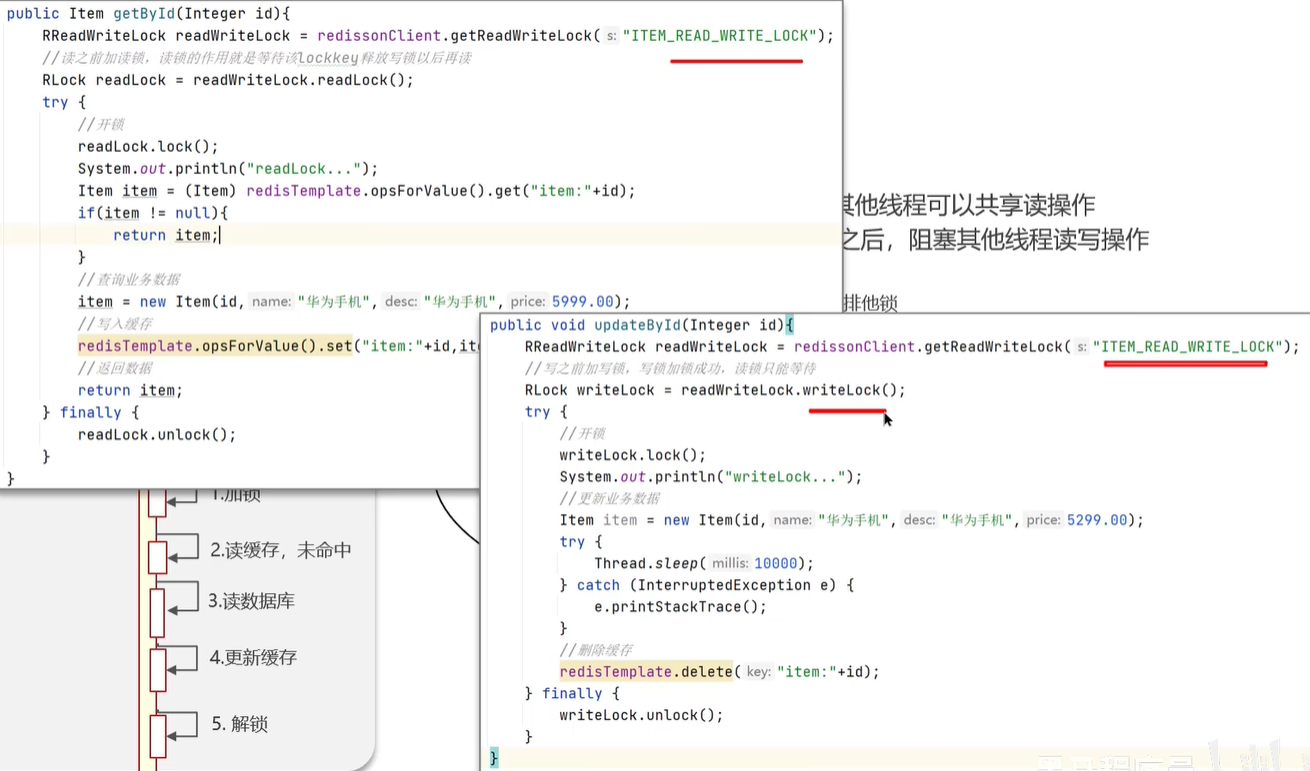Click the slide text '排他锁'
This screenshot has height=771, width=1310.
(870, 303)
